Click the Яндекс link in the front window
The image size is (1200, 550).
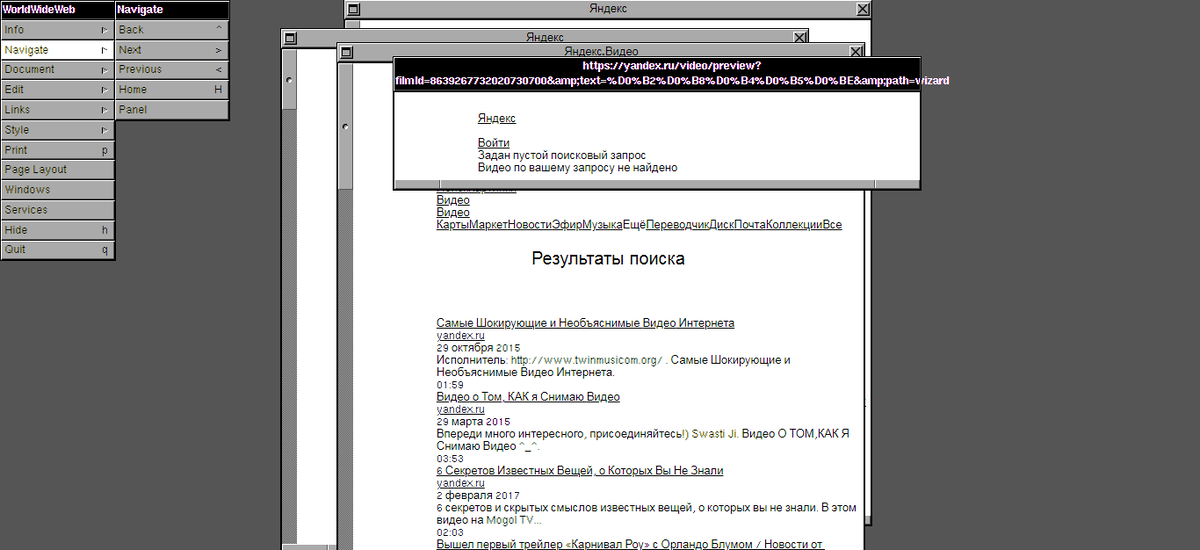[x=497, y=119]
